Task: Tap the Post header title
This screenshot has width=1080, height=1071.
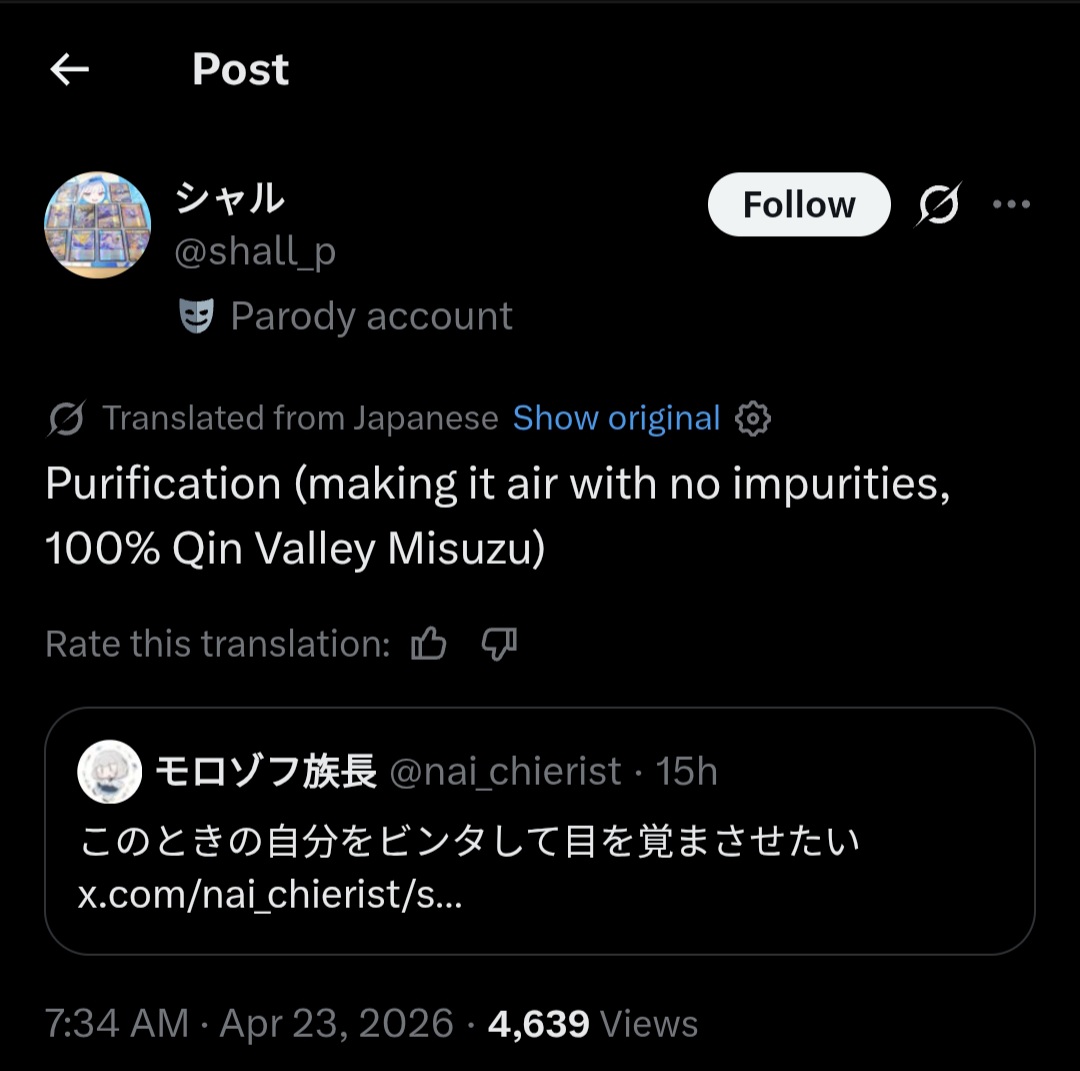Action: click(x=240, y=70)
